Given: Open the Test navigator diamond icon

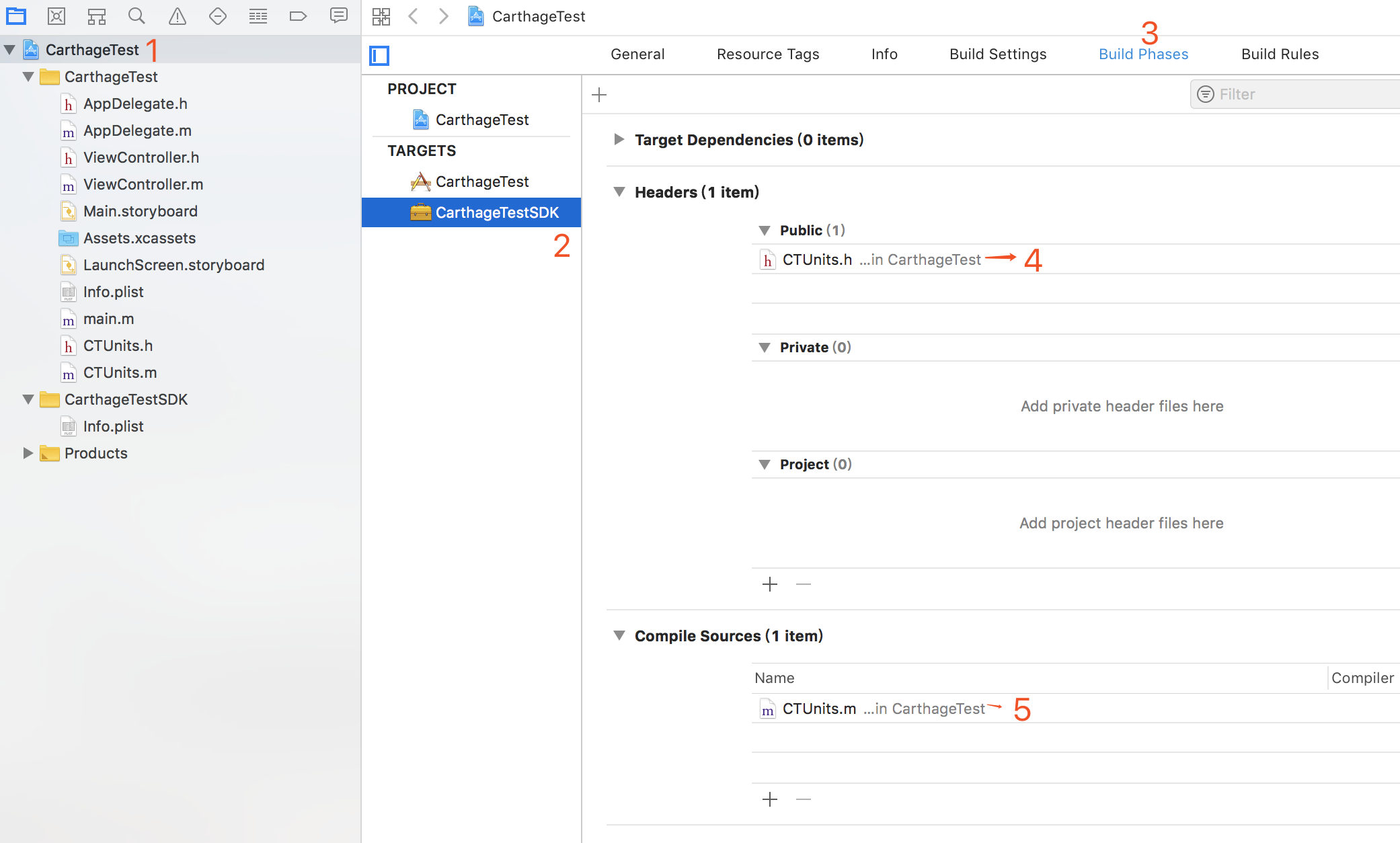Looking at the screenshot, I should [218, 16].
